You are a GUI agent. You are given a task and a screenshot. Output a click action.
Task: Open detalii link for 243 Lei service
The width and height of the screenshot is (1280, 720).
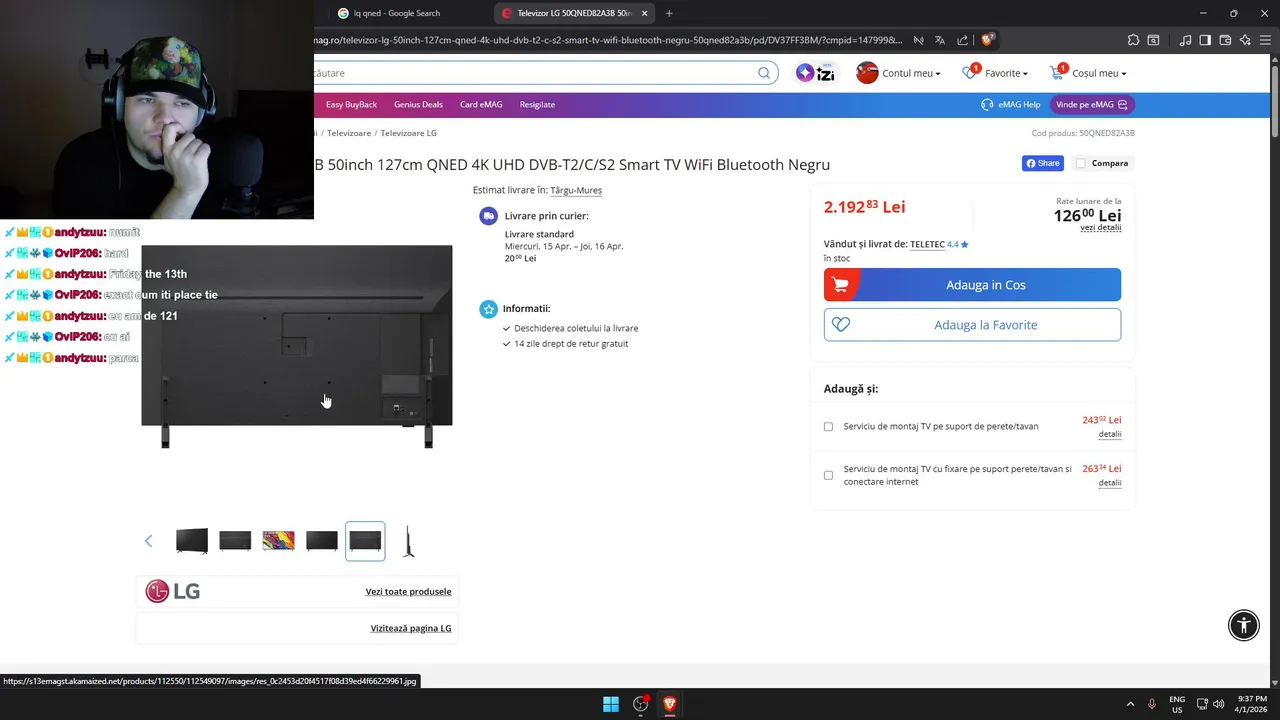1110,434
